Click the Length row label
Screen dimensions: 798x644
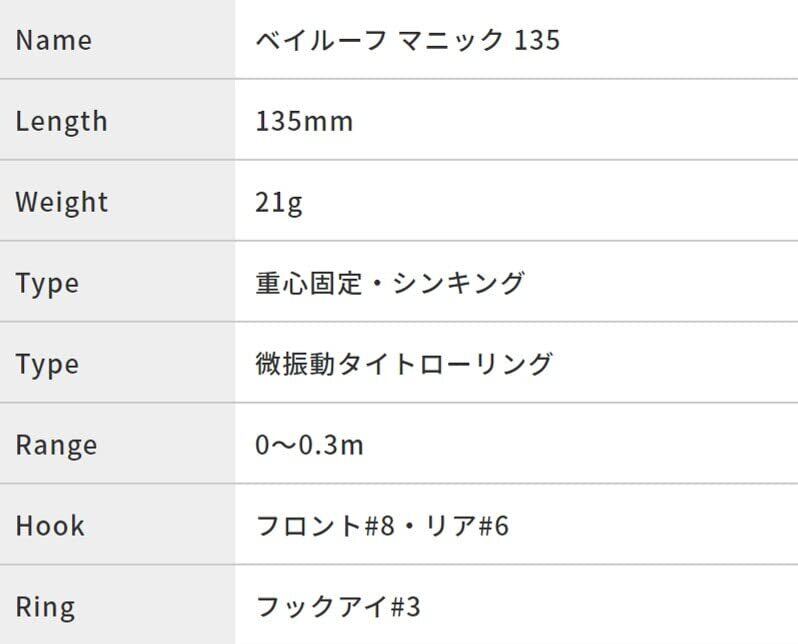(x=61, y=121)
